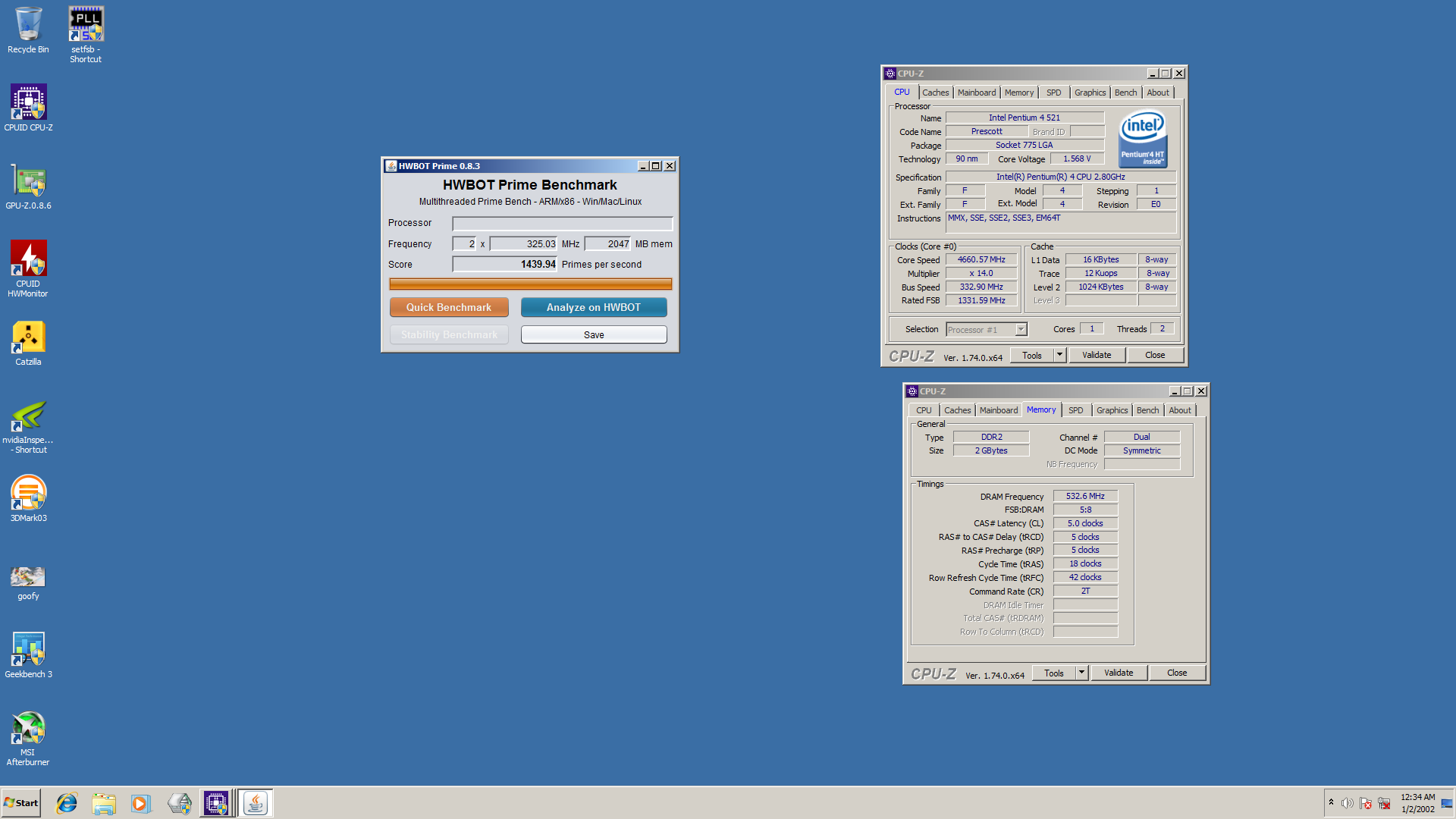The height and width of the screenshot is (819, 1456).
Task: Switch to Mainboard tab in upper CPU-Z
Action: pos(976,93)
